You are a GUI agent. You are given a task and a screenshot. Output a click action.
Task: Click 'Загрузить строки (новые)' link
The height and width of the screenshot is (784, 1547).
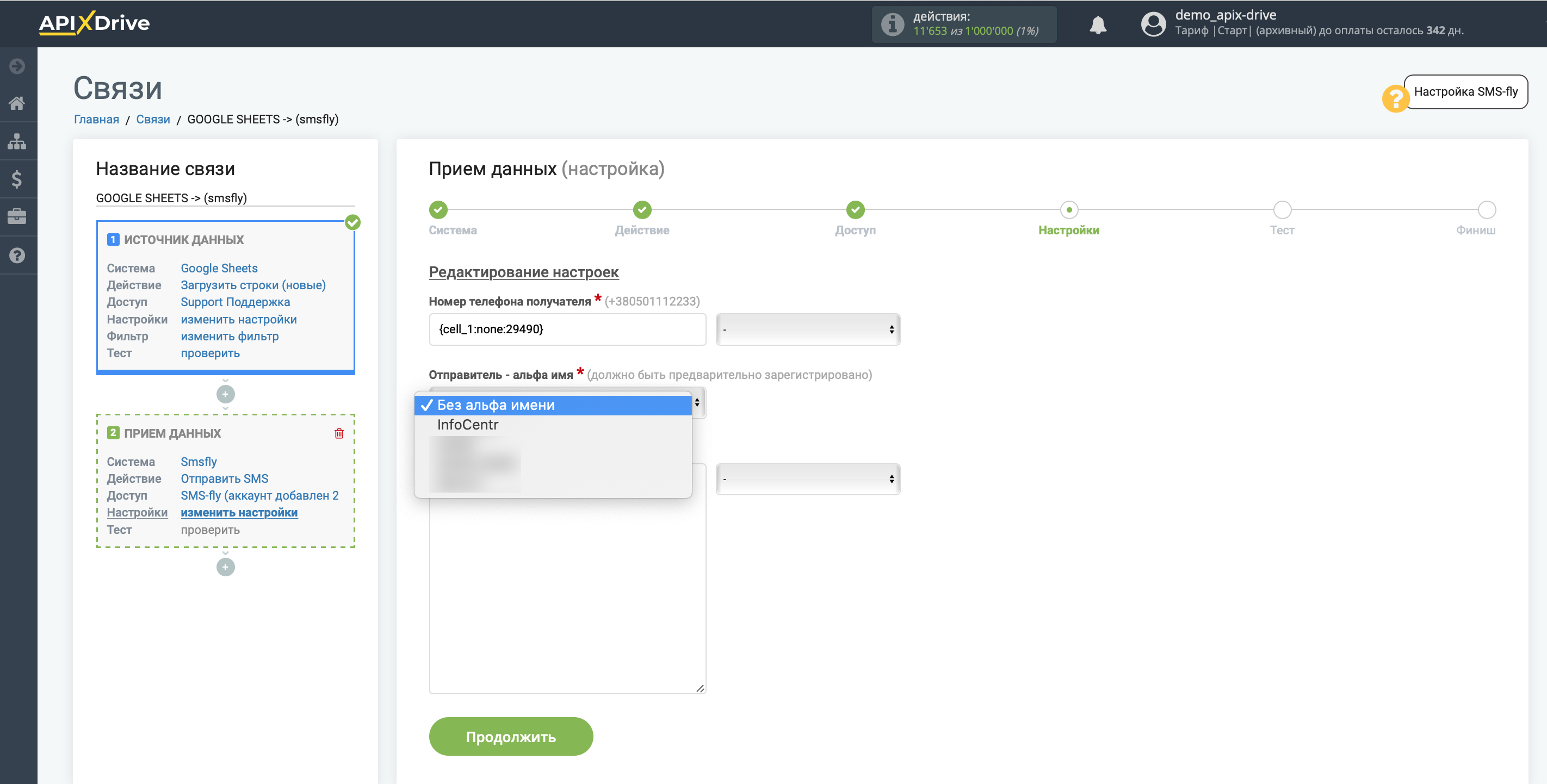coord(253,285)
